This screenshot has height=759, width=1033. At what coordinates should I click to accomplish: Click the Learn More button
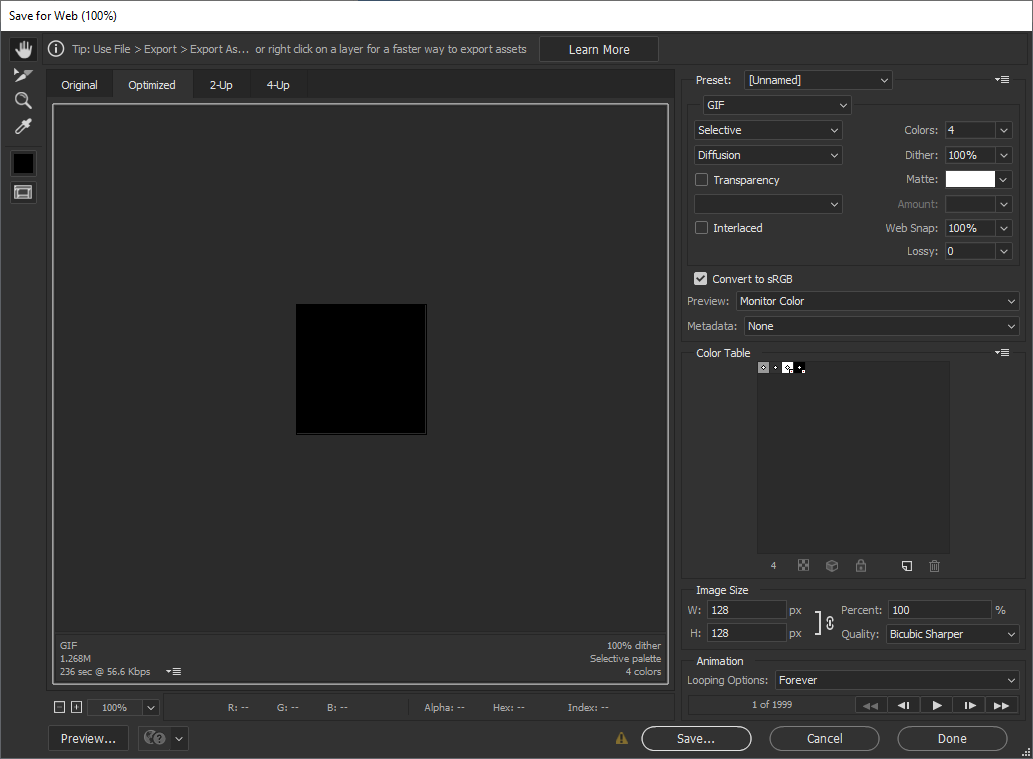pyautogui.click(x=599, y=50)
